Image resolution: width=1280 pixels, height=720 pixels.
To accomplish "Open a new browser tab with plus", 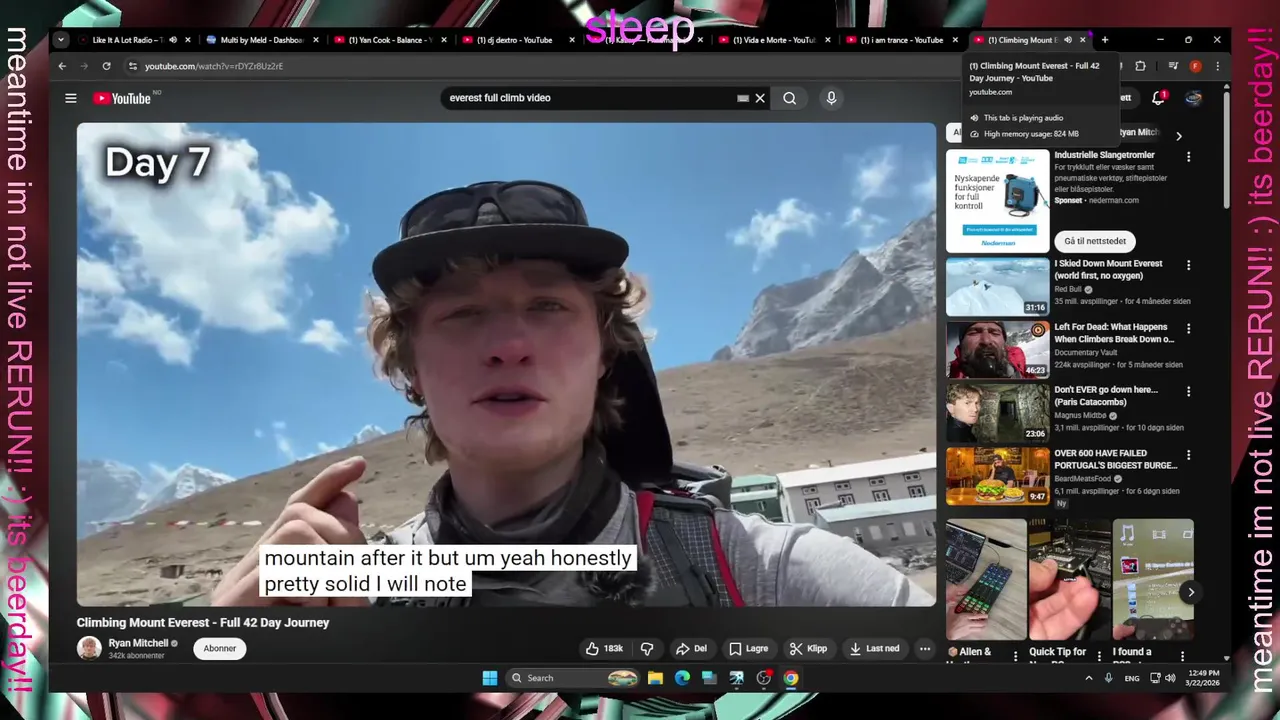I will pyautogui.click(x=1105, y=40).
